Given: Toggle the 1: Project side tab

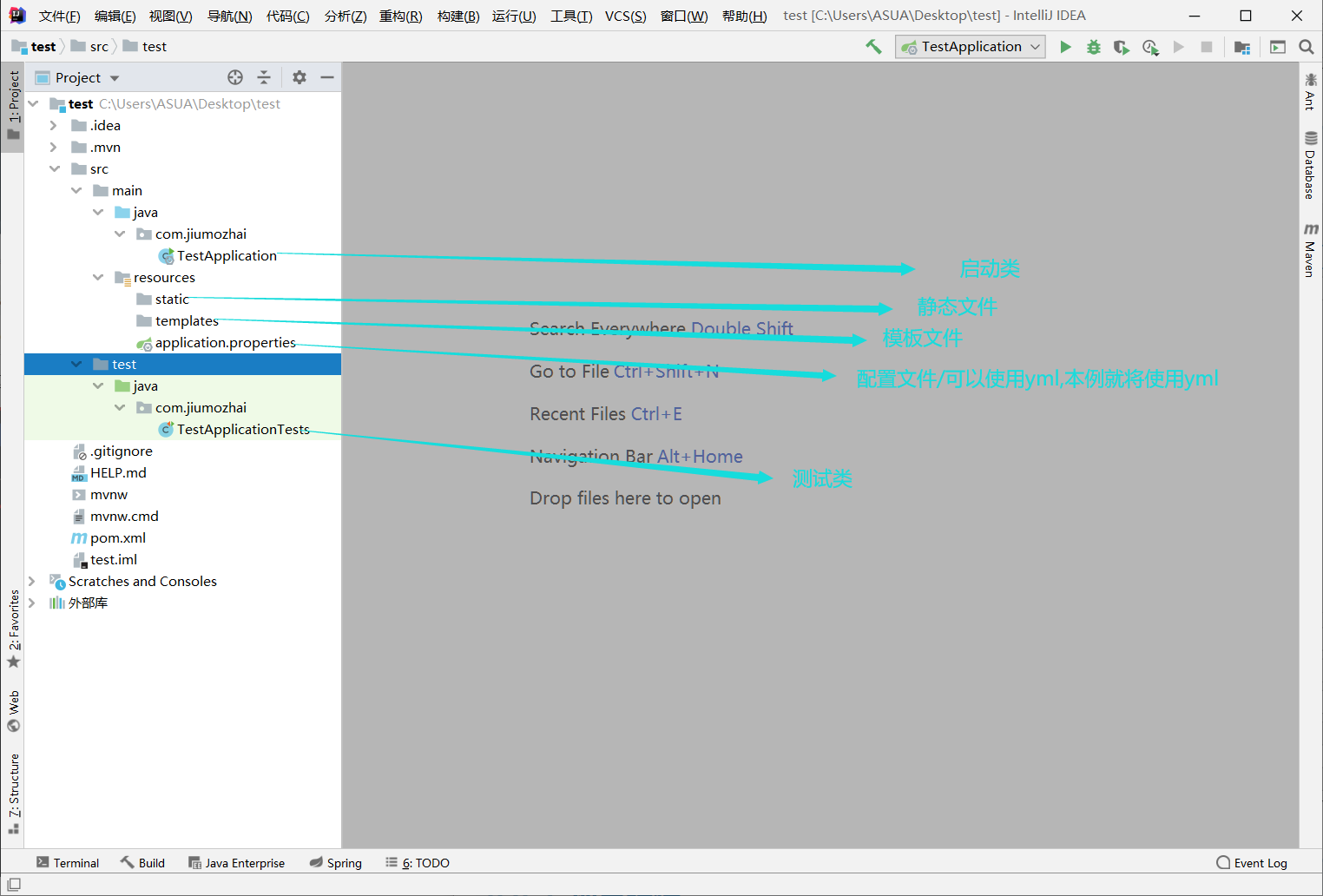Looking at the screenshot, I should (13, 106).
